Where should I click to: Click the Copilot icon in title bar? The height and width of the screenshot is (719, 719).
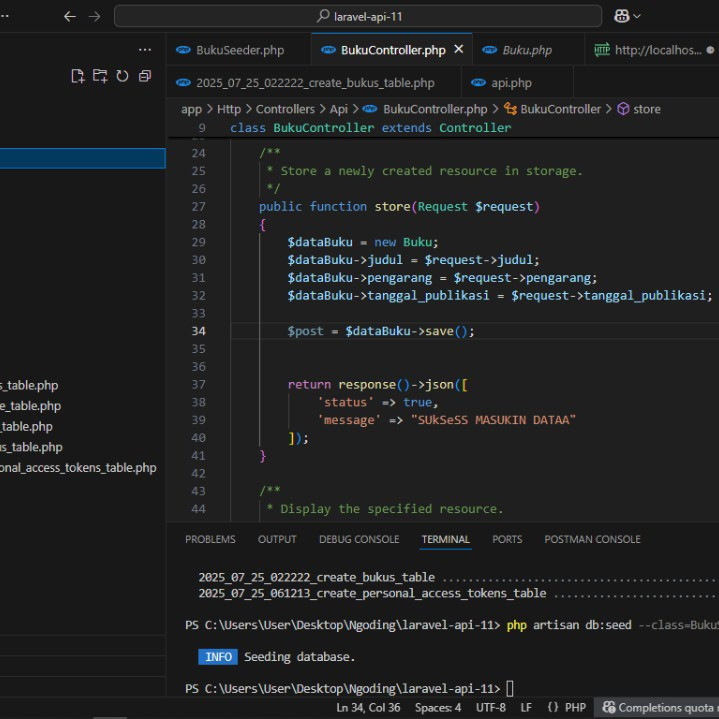[621, 16]
